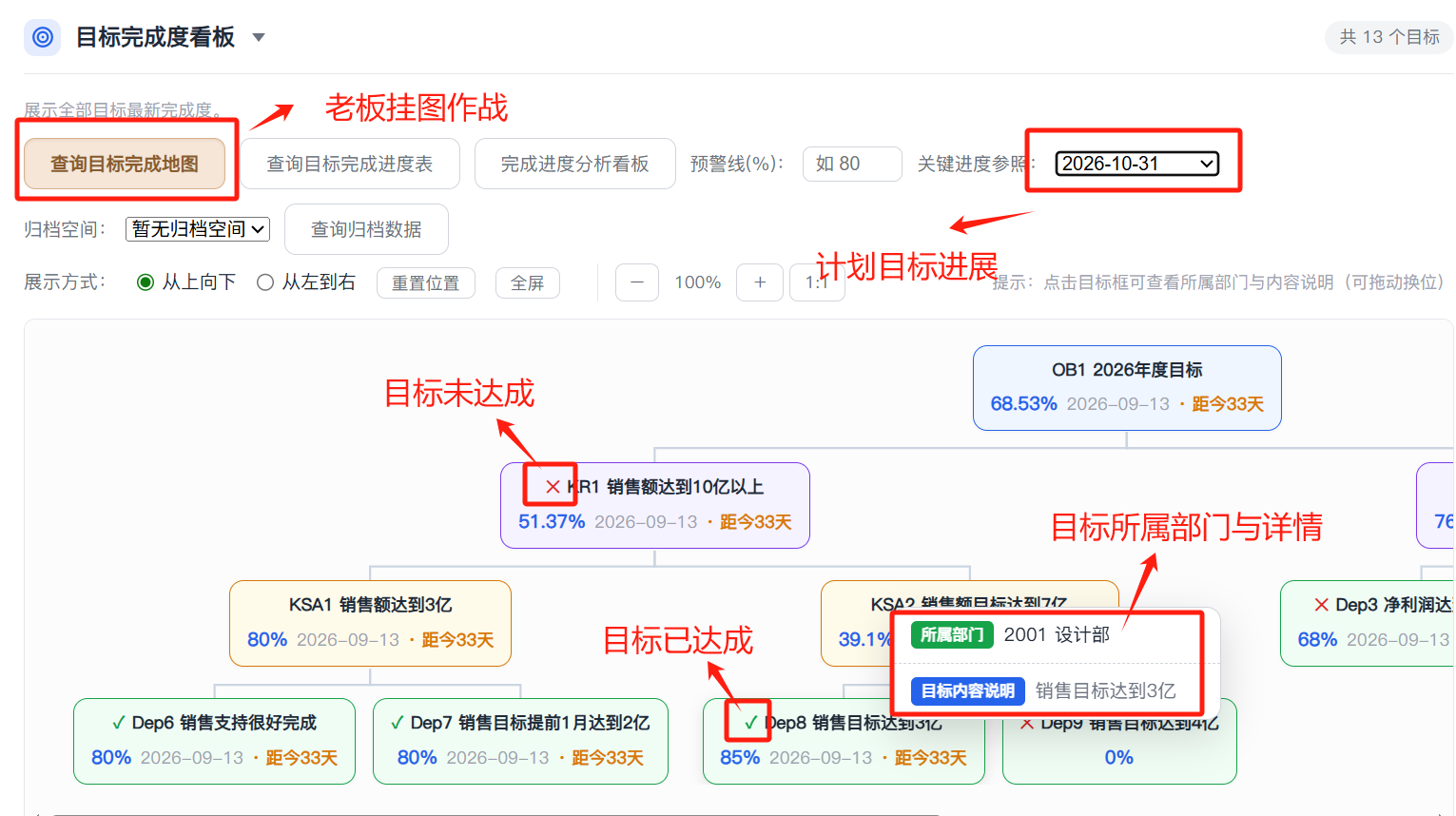Zoom out with the minus button
This screenshot has width=1456, height=816.
(x=637, y=282)
